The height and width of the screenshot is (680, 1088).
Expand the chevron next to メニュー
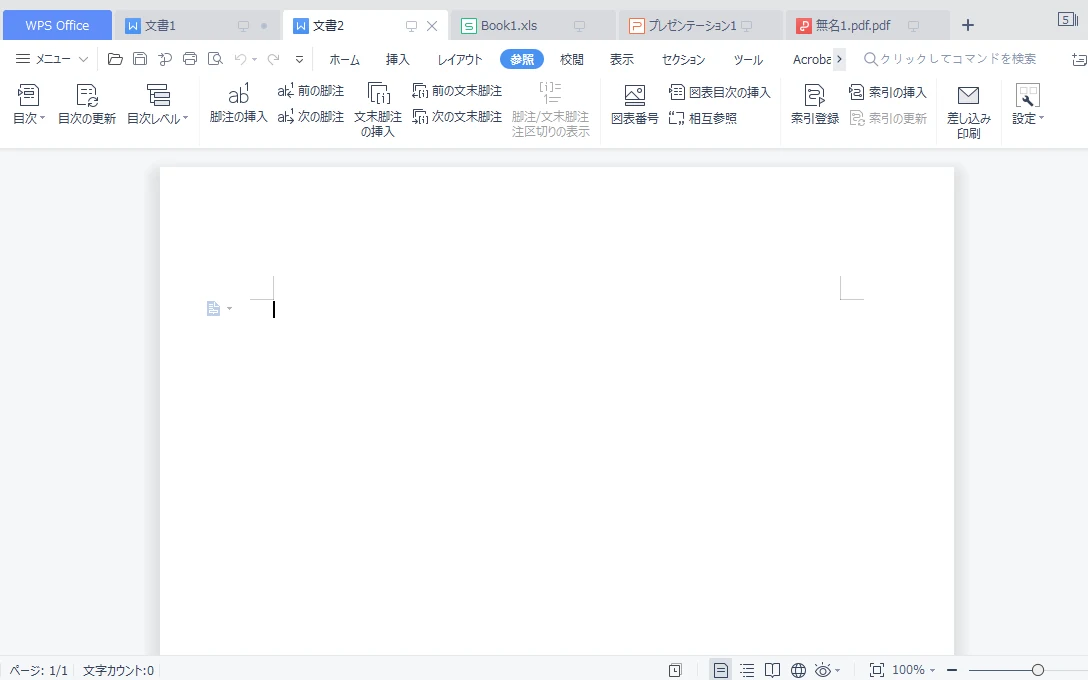83,60
